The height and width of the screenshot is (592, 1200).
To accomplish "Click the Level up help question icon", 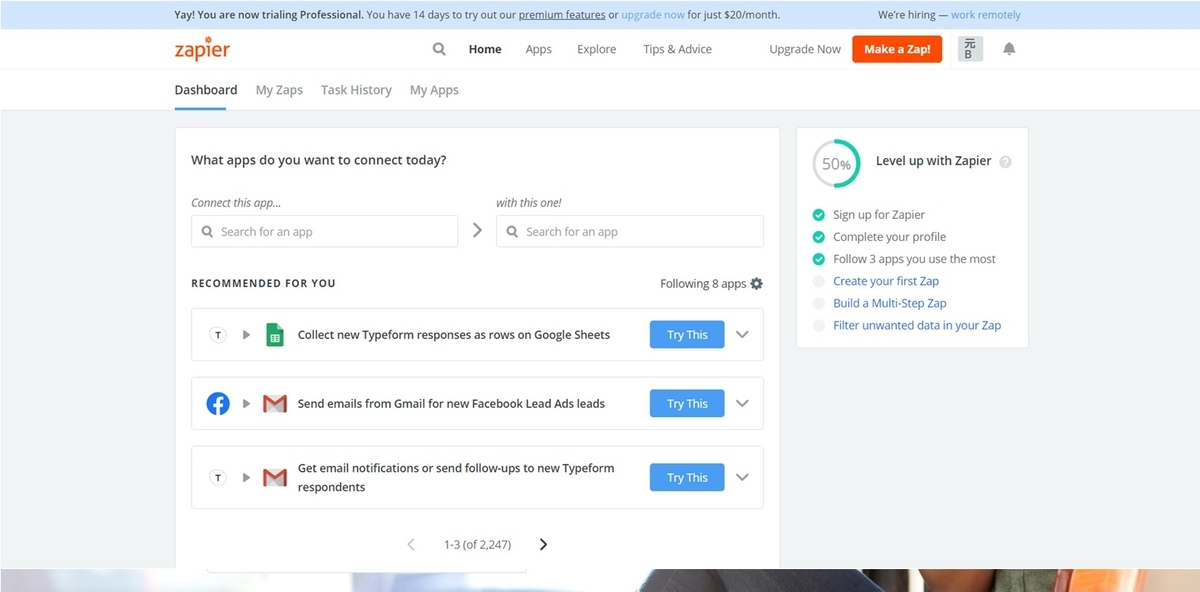I will (x=1005, y=162).
